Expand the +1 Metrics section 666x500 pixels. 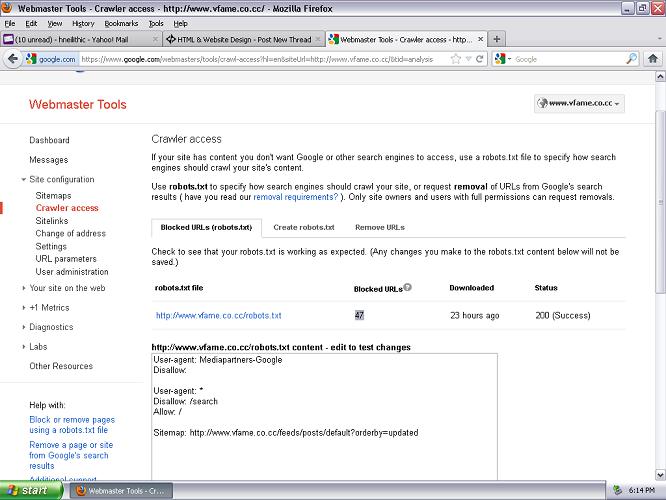[x=24, y=308]
